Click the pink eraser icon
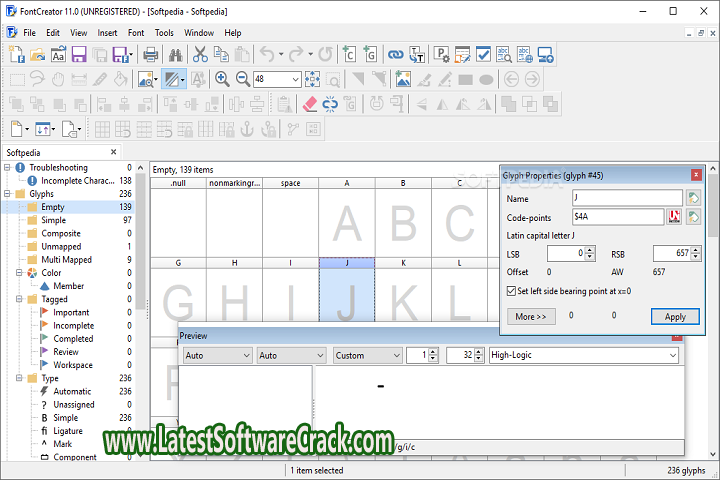The width and height of the screenshot is (720, 480). [309, 103]
